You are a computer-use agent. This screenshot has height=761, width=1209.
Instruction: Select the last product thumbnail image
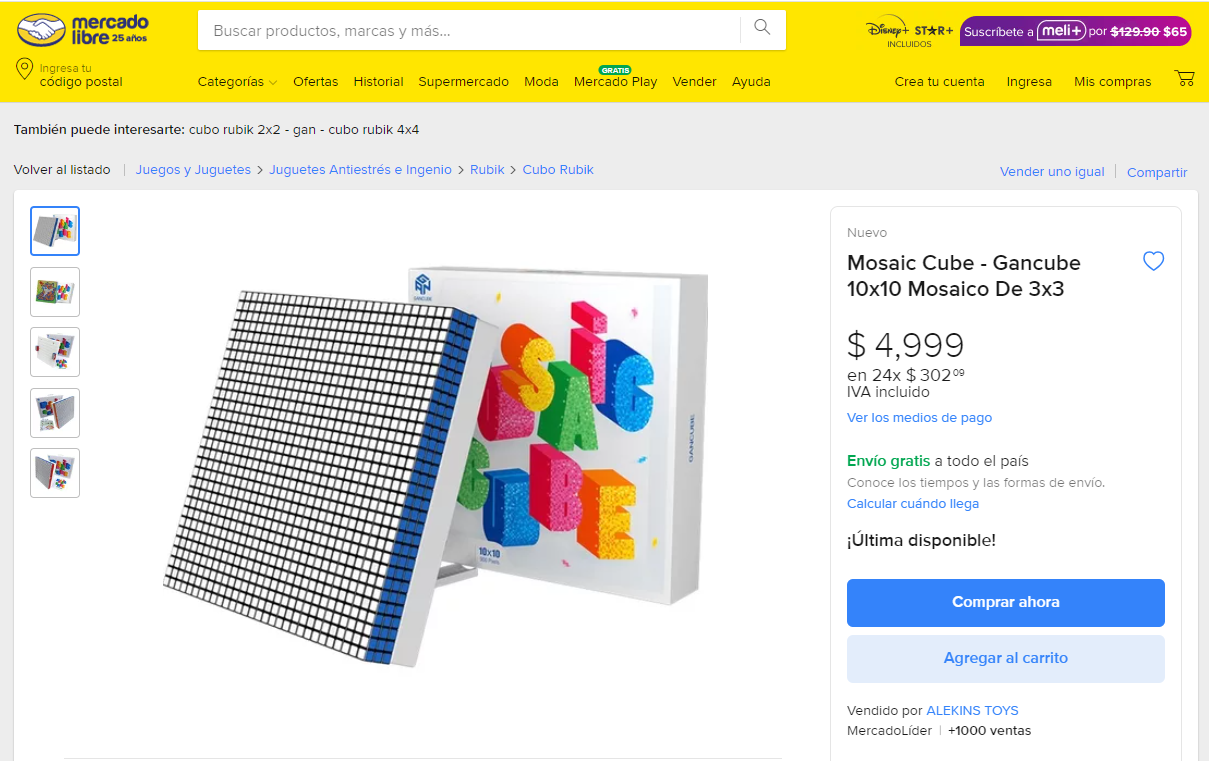pyautogui.click(x=55, y=473)
